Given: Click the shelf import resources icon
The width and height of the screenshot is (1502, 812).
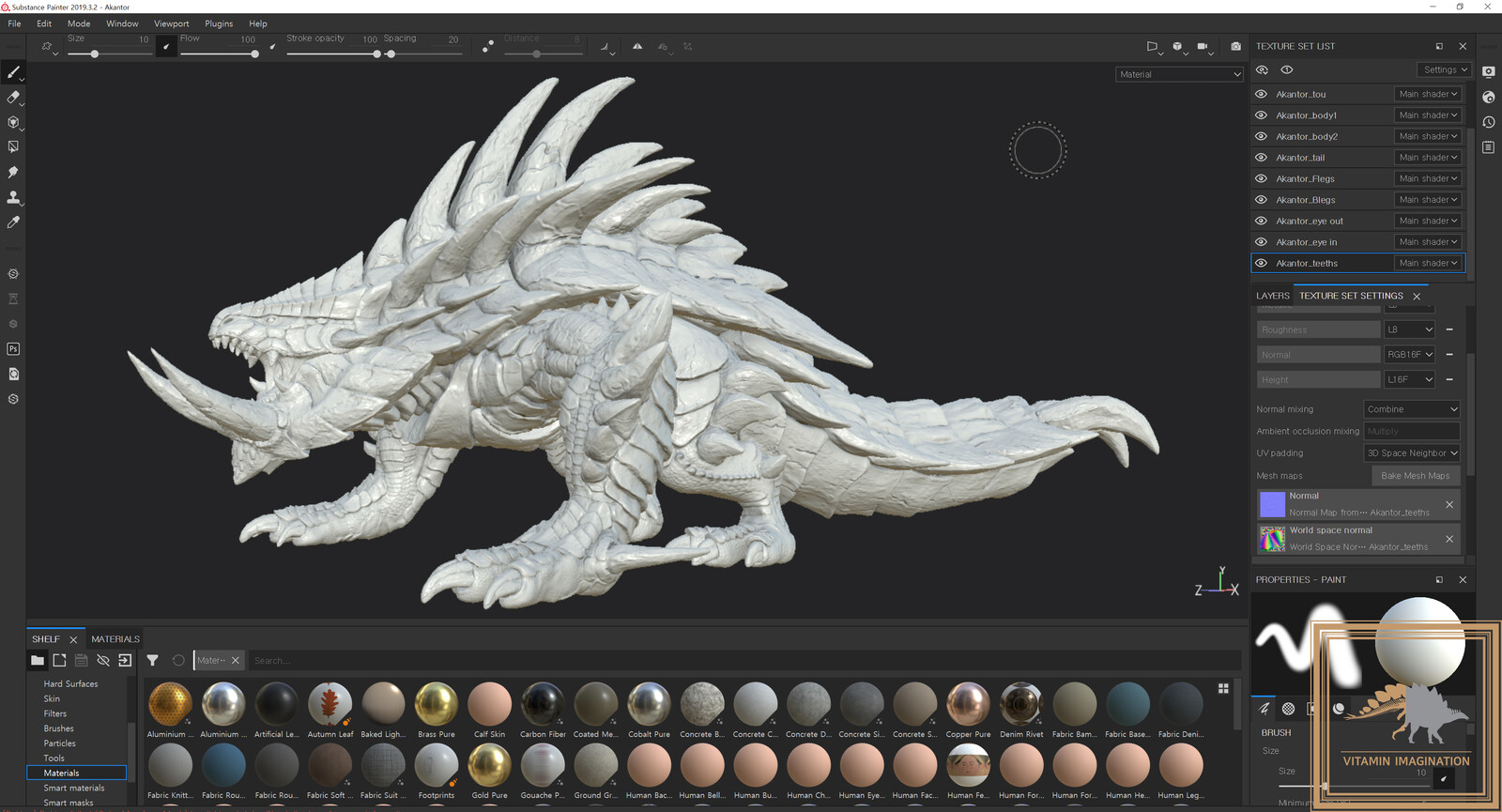Looking at the screenshot, I should [x=125, y=661].
